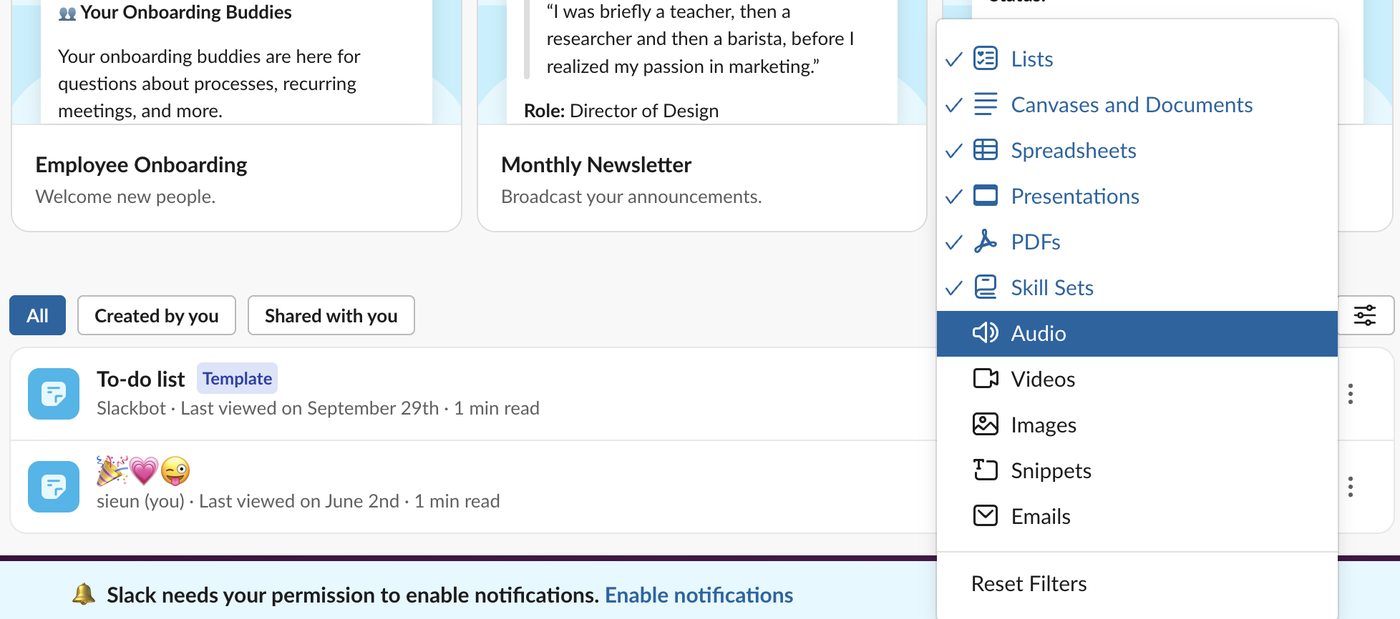
Task: Select the Emails filter option
Action: coord(1137,516)
